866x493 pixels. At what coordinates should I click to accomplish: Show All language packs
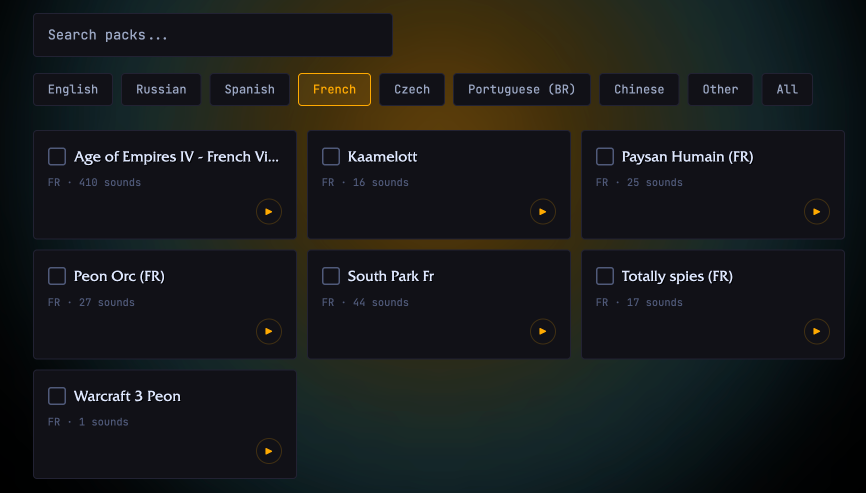click(787, 89)
